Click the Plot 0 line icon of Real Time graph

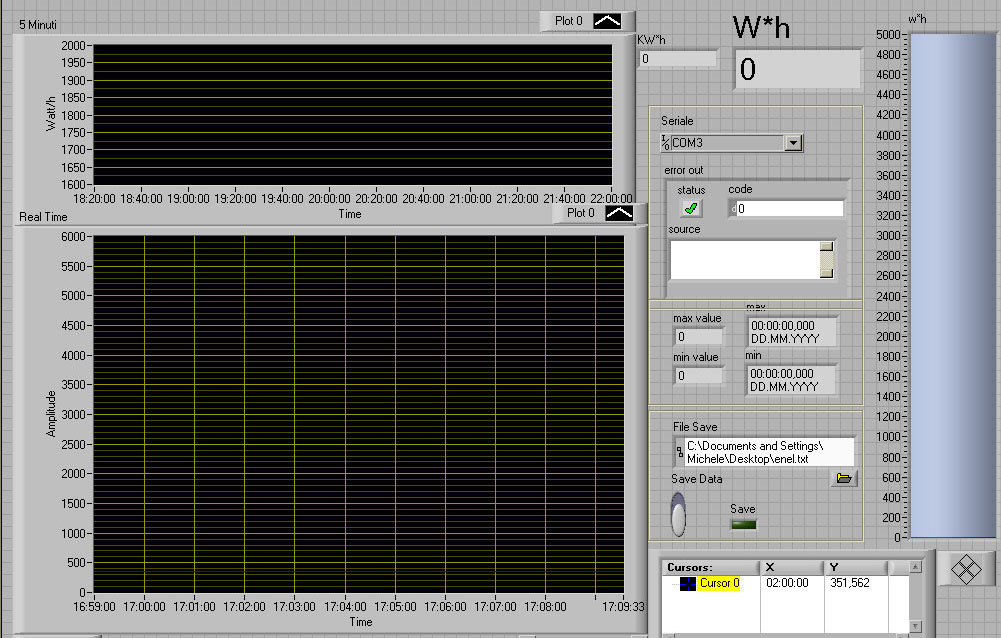coord(619,212)
